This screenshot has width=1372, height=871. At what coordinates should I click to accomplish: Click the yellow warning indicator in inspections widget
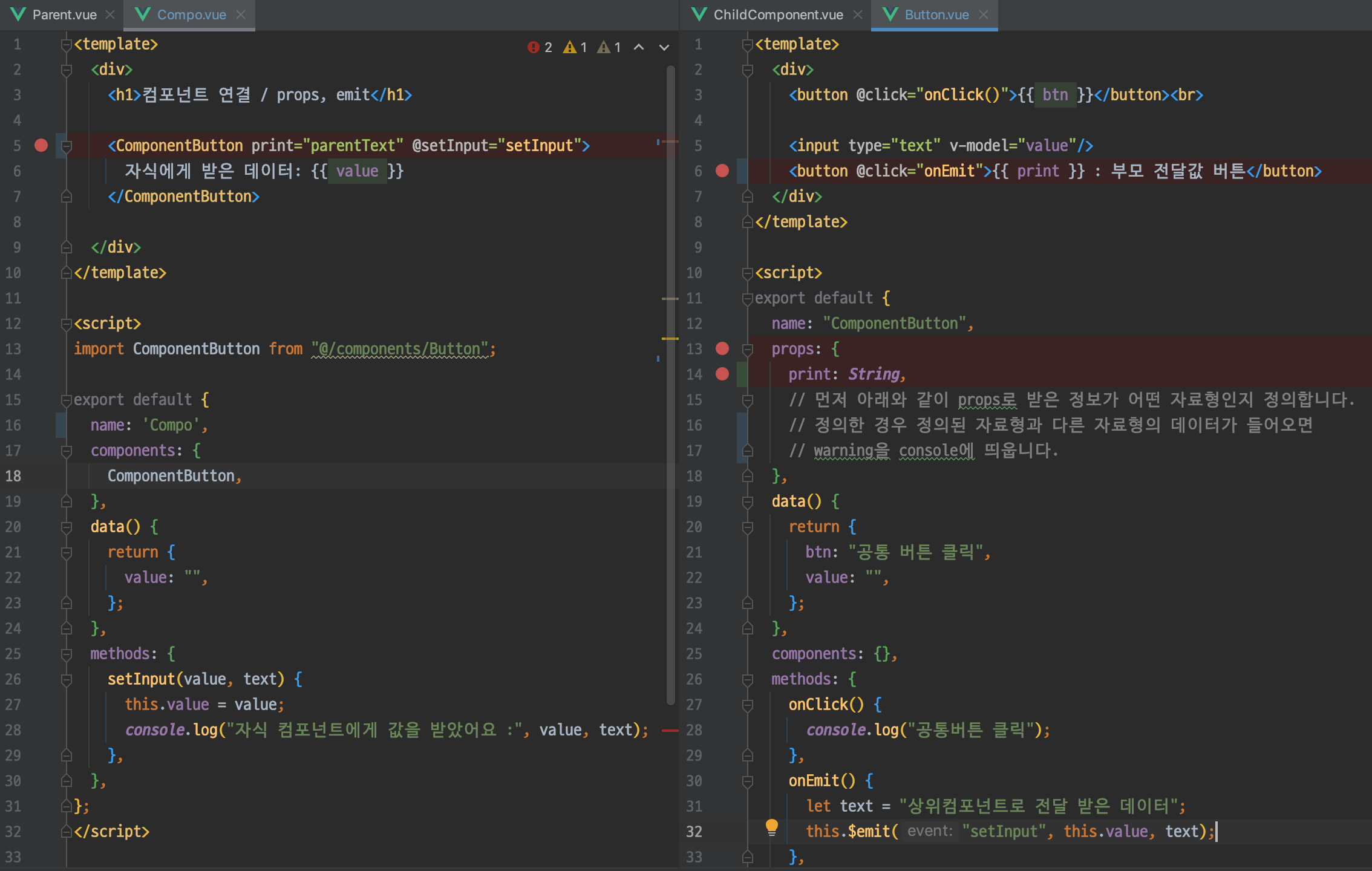(x=575, y=47)
